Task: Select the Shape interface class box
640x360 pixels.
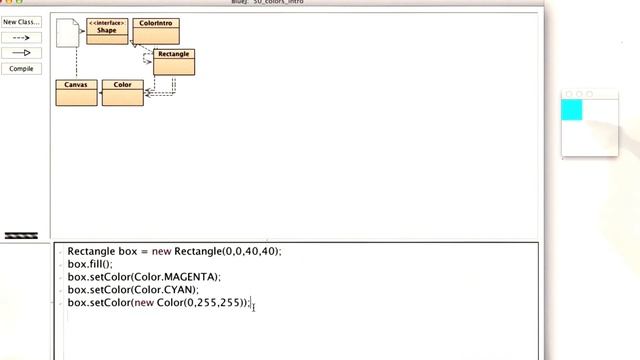Action: click(107, 31)
